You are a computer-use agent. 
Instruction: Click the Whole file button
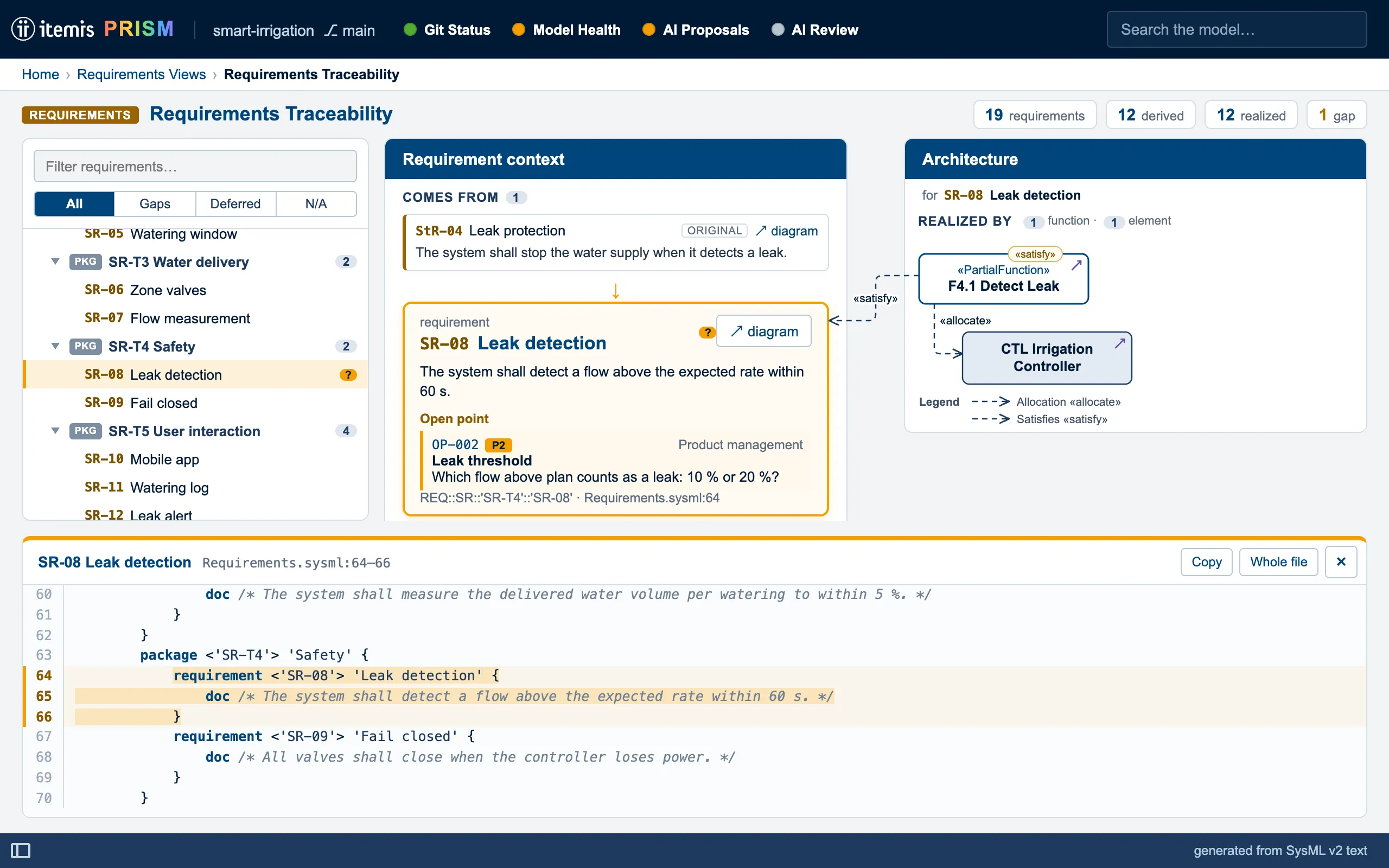click(1278, 562)
